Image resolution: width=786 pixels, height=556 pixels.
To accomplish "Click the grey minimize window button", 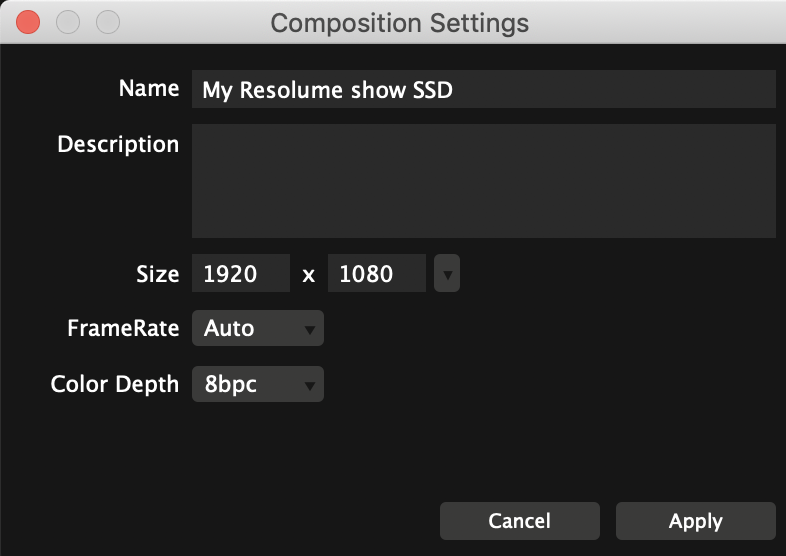I will (x=68, y=22).
